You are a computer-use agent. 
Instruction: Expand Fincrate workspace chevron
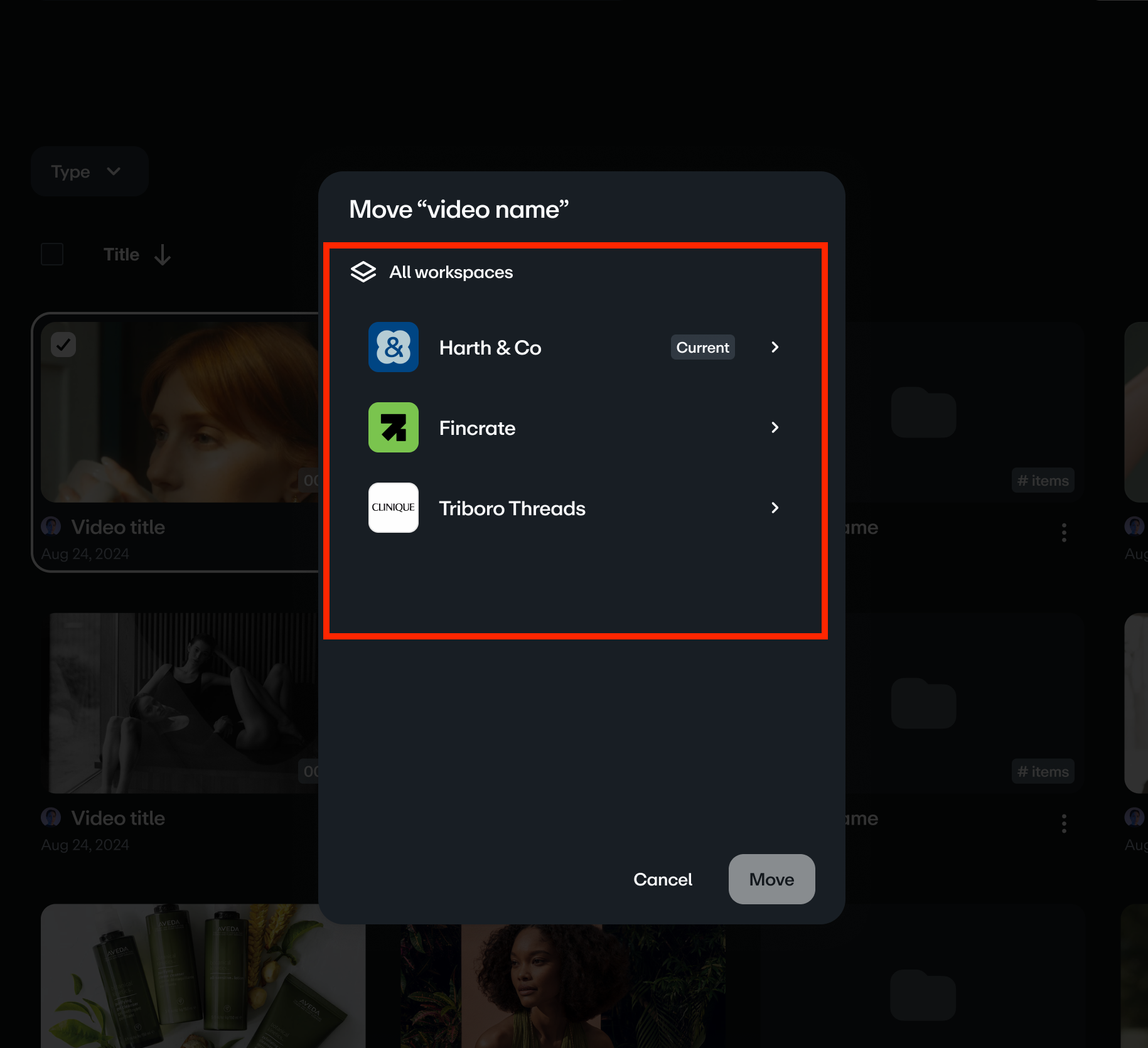pos(775,427)
